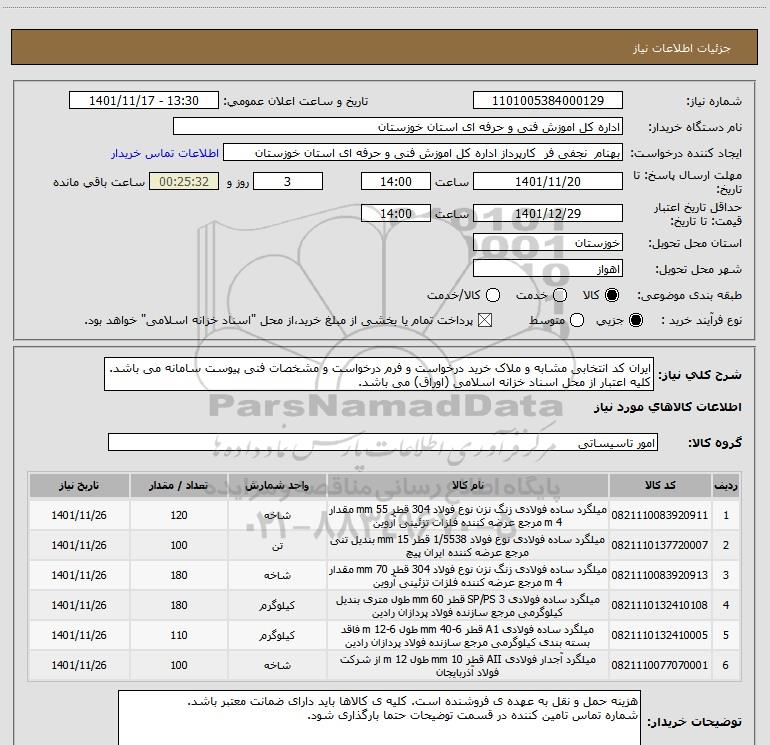Select the خدمت radio button
Screen dimensions: 770x745
pyautogui.click(x=560, y=296)
